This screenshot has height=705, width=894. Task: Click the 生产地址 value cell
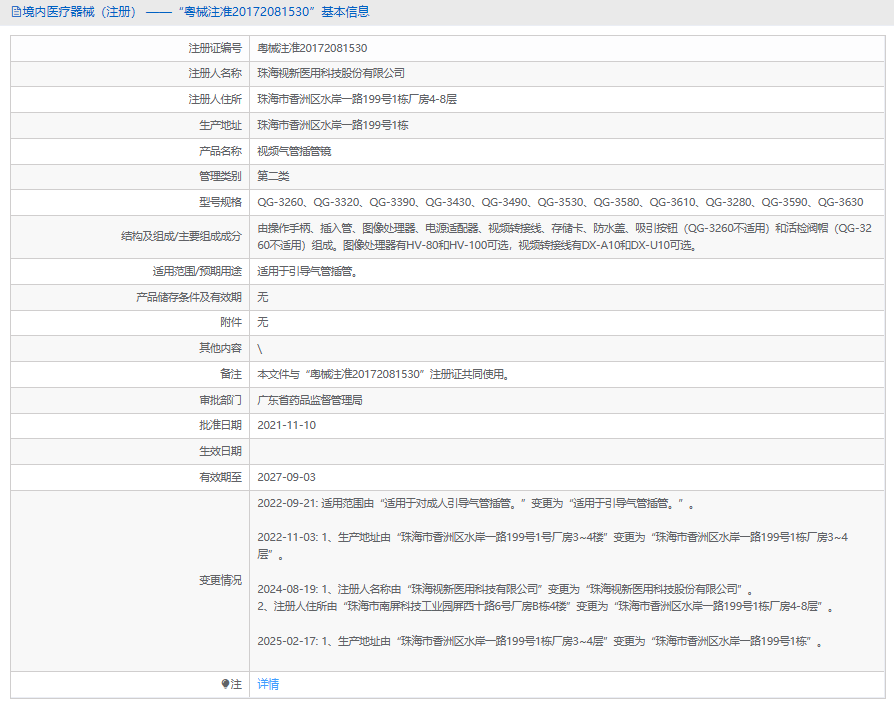(333, 125)
